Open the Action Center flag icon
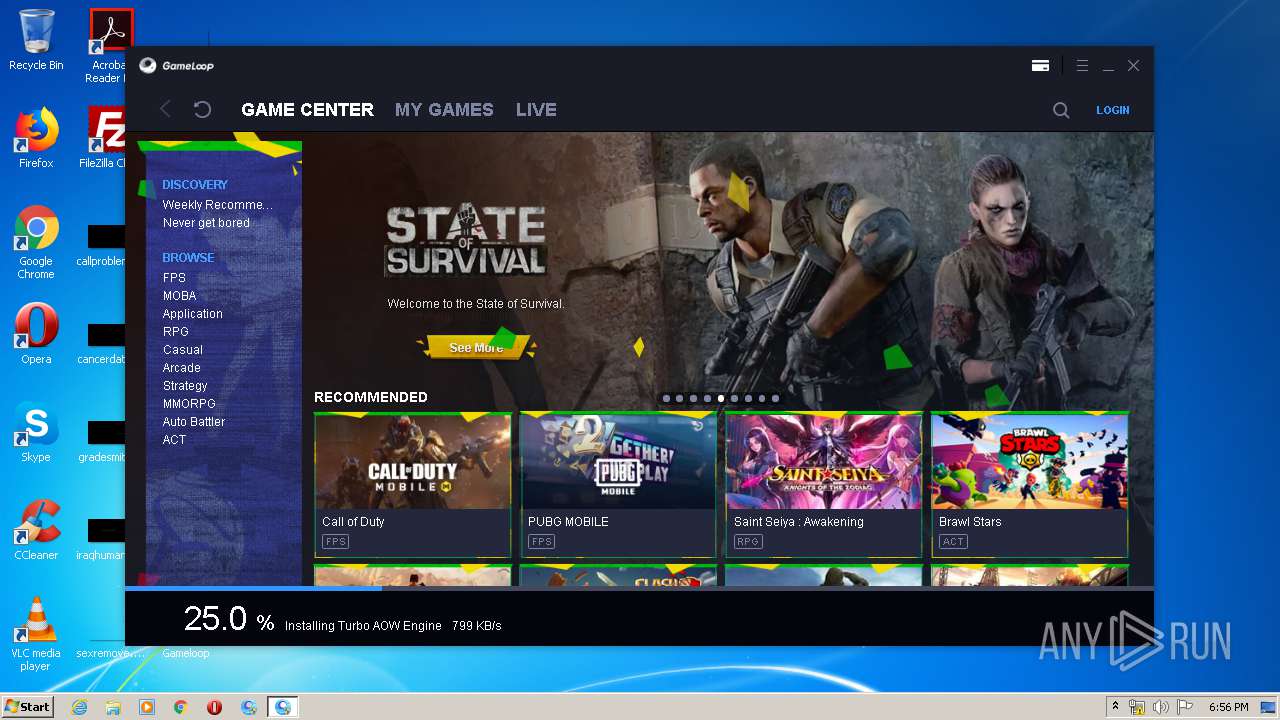The image size is (1280, 720). click(1185, 707)
